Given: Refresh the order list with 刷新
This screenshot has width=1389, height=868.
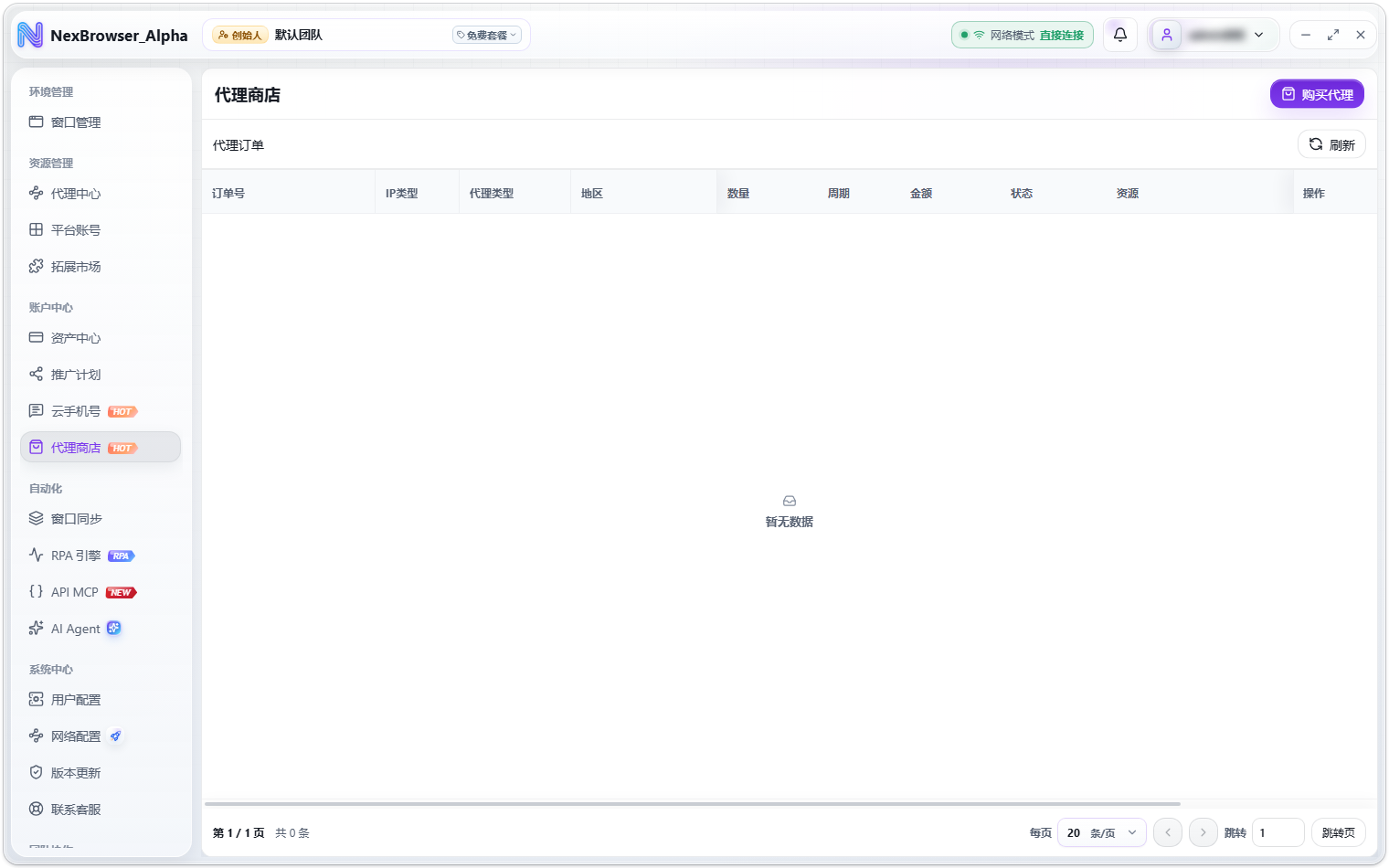Looking at the screenshot, I should pos(1331,144).
